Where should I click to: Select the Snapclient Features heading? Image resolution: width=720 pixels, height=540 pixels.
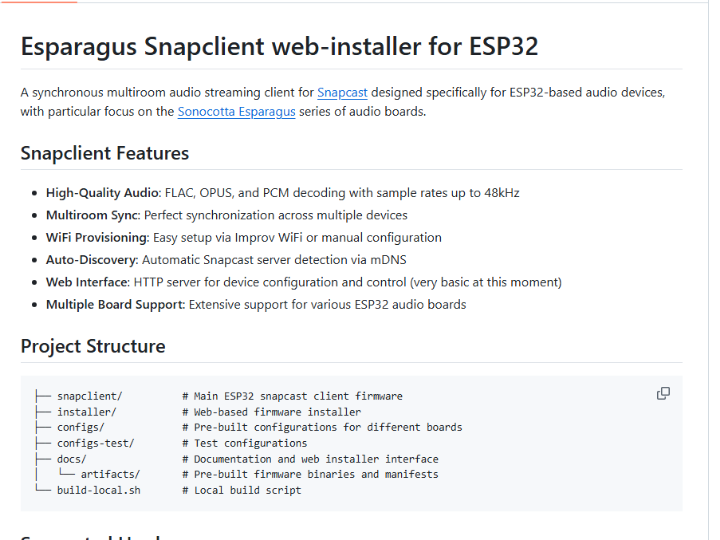[104, 153]
